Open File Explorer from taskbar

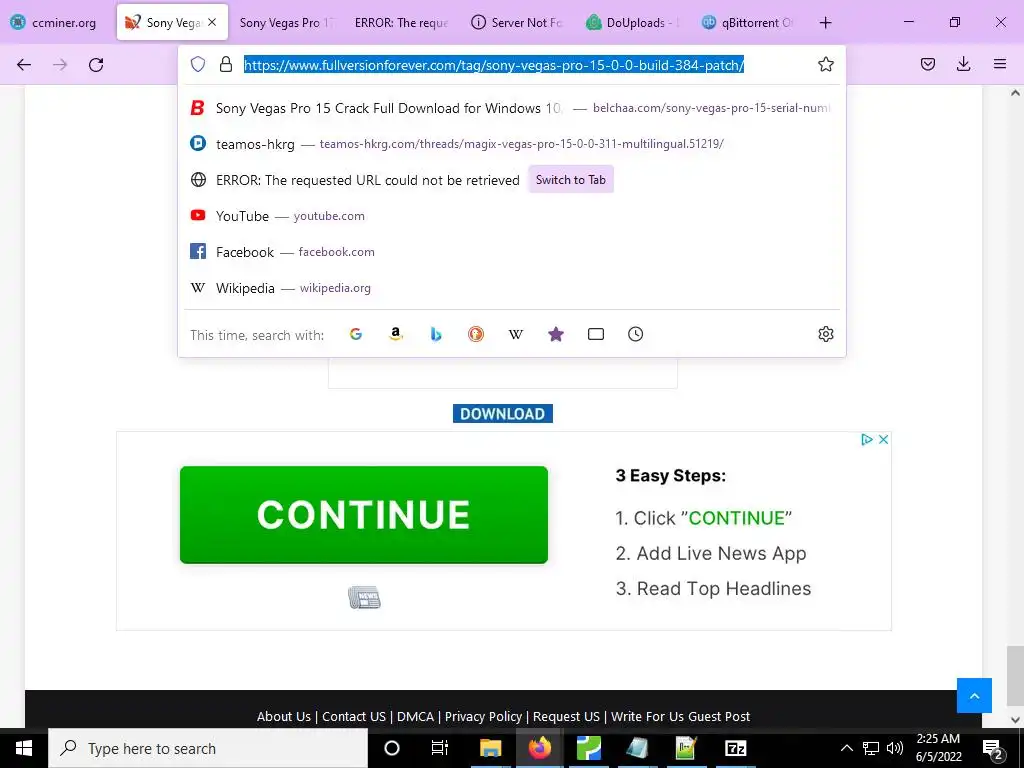point(490,748)
